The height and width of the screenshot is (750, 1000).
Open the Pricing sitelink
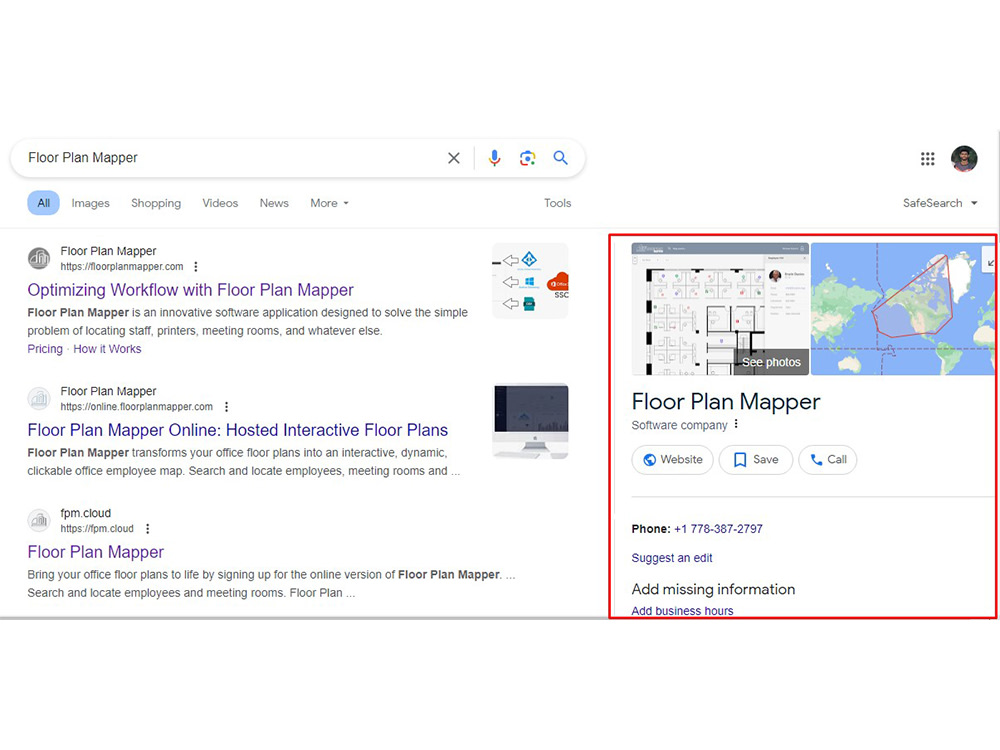coord(45,349)
